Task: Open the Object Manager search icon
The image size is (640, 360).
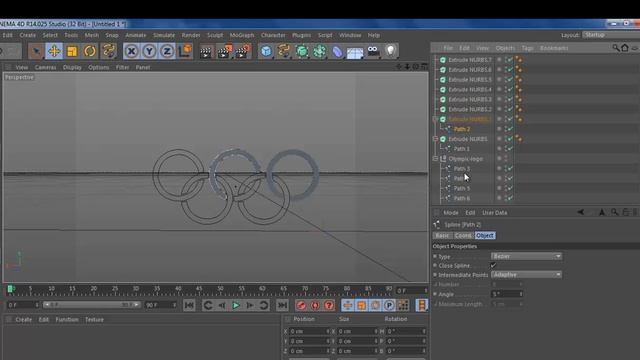Action: tap(616, 48)
